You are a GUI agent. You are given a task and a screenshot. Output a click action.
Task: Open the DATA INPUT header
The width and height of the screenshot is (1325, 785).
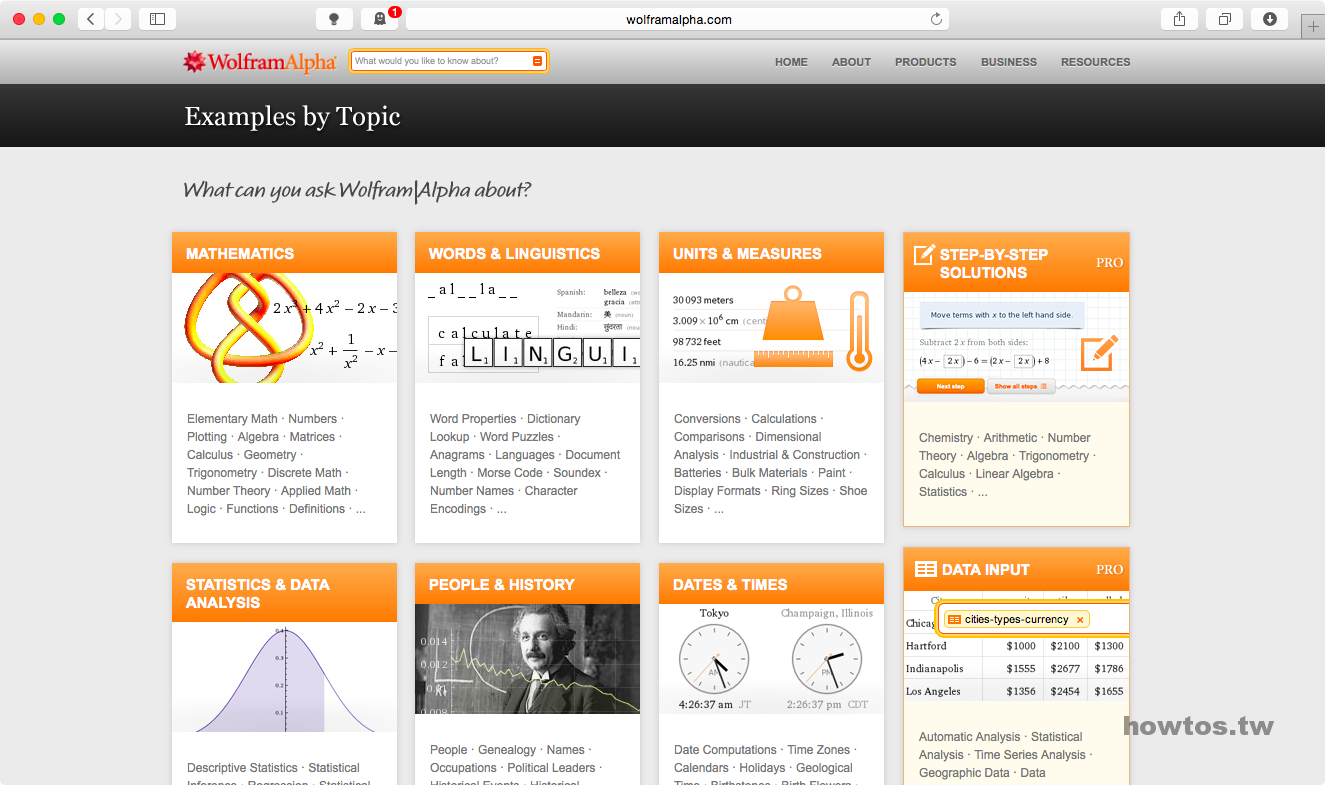(1016, 569)
